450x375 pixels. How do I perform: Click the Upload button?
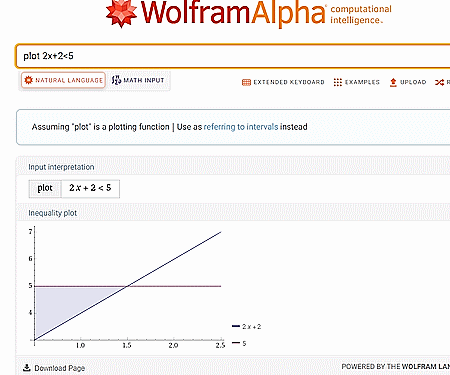(408, 82)
